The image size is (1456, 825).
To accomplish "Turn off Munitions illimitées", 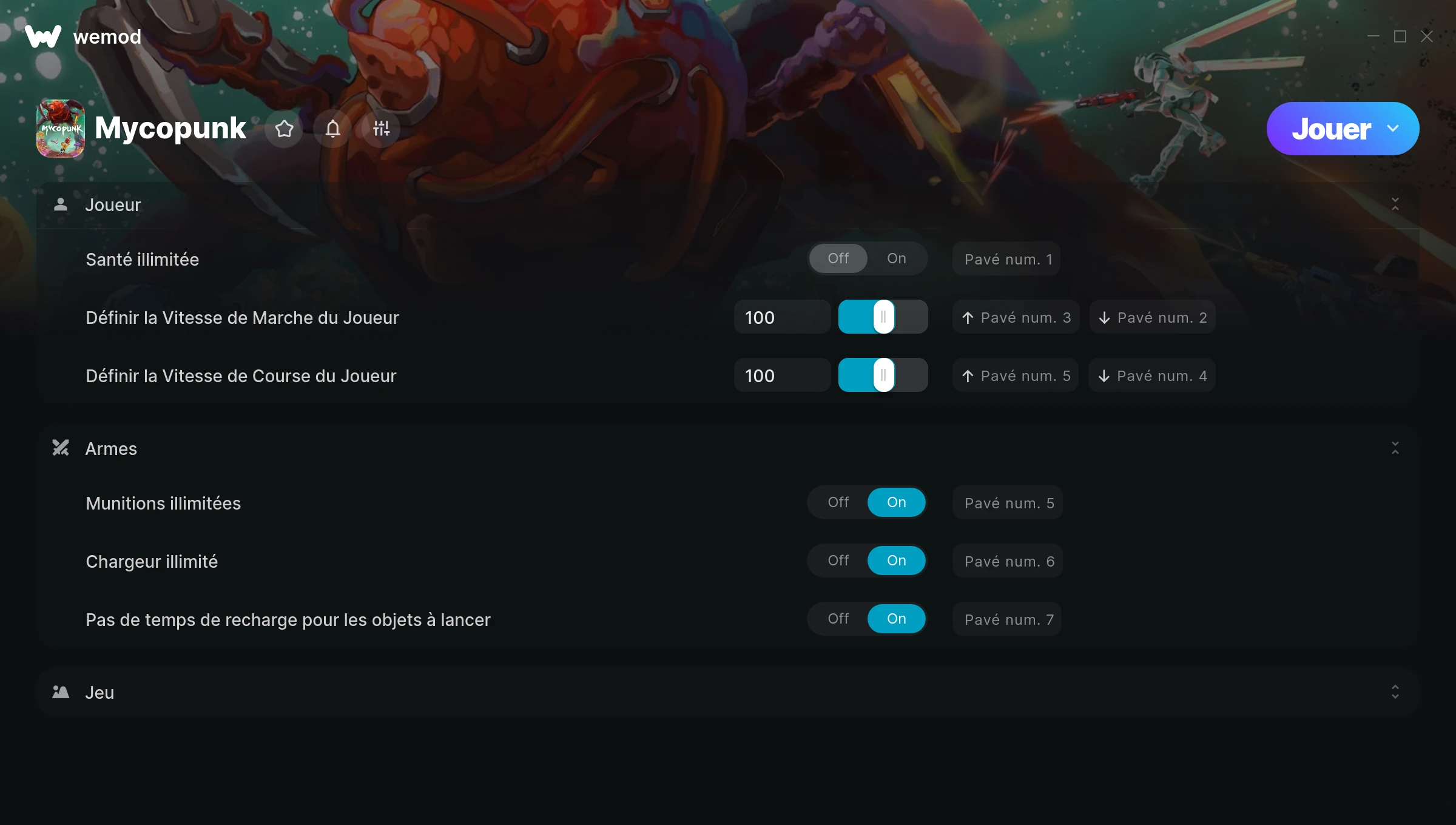I will 838,502.
